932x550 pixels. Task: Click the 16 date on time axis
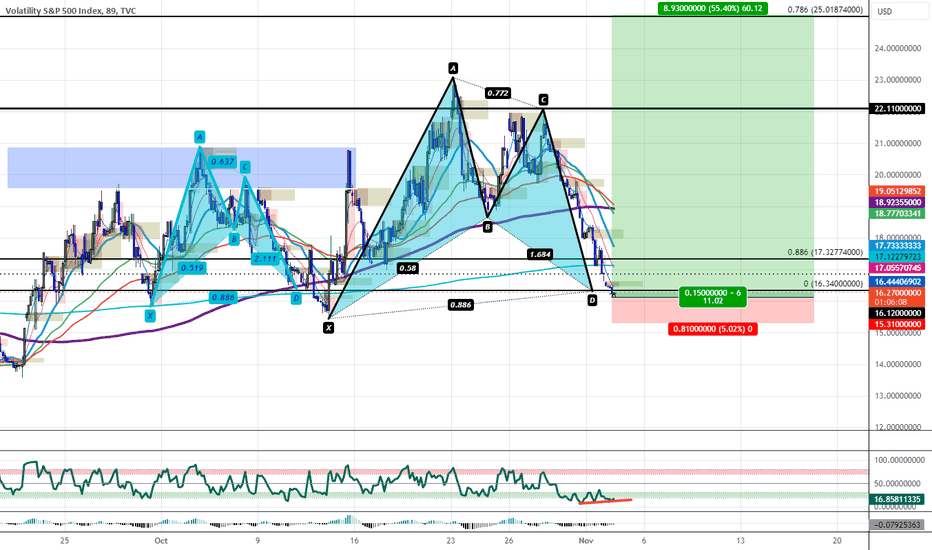(354, 540)
